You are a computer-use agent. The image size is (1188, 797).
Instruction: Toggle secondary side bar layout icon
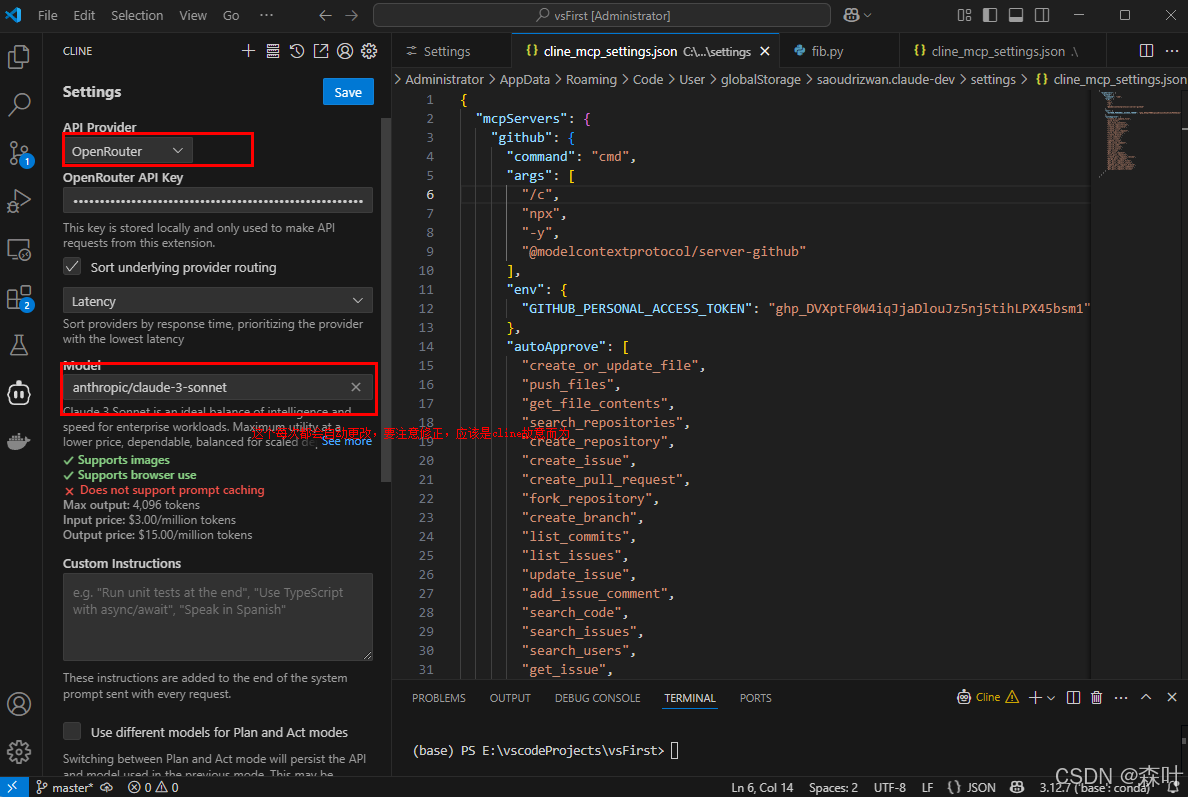(x=1043, y=15)
